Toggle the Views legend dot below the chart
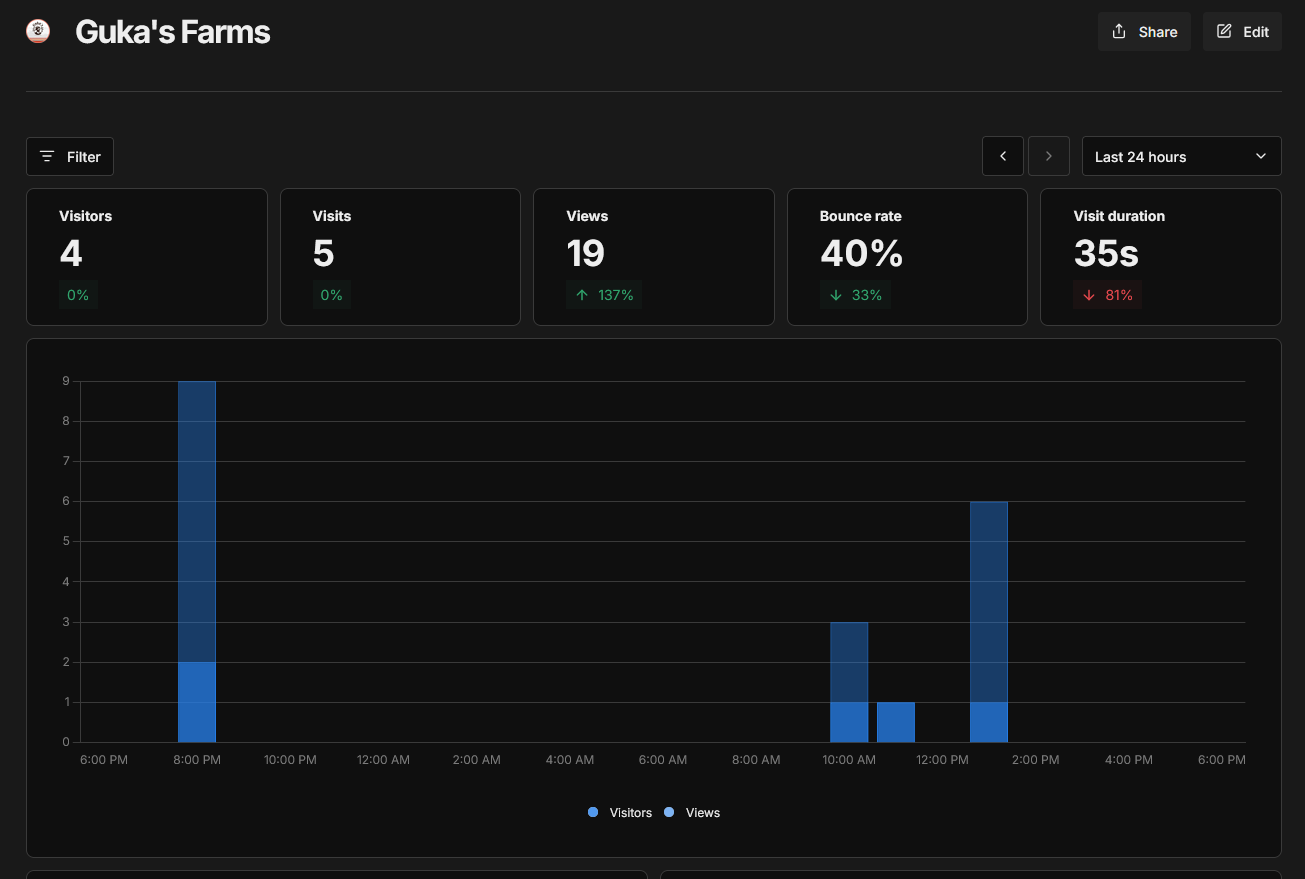 pyautogui.click(x=669, y=812)
